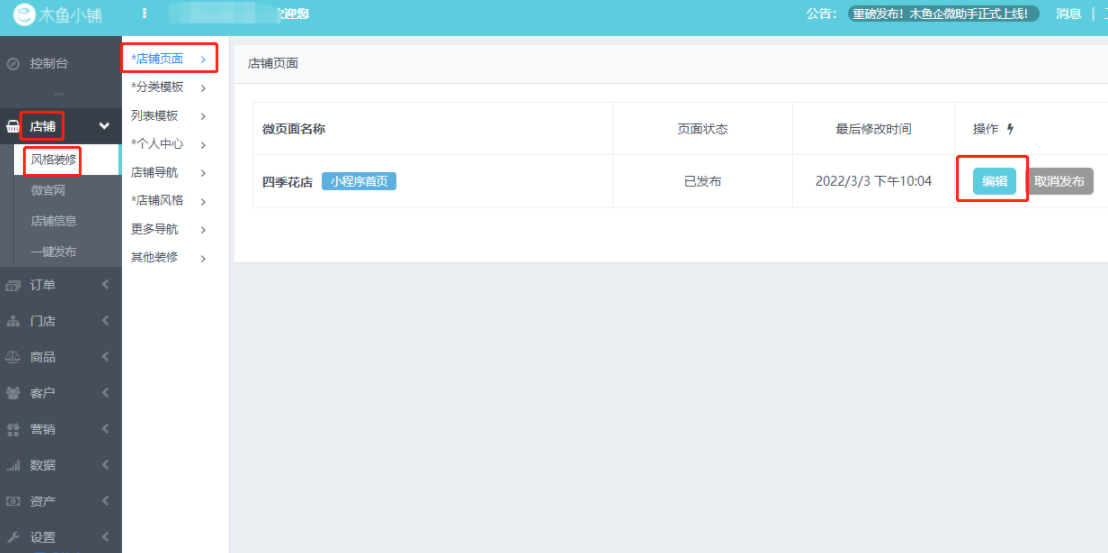The width and height of the screenshot is (1108, 553).
Task: Expand the 数据 menu arrow
Action: coord(105,465)
